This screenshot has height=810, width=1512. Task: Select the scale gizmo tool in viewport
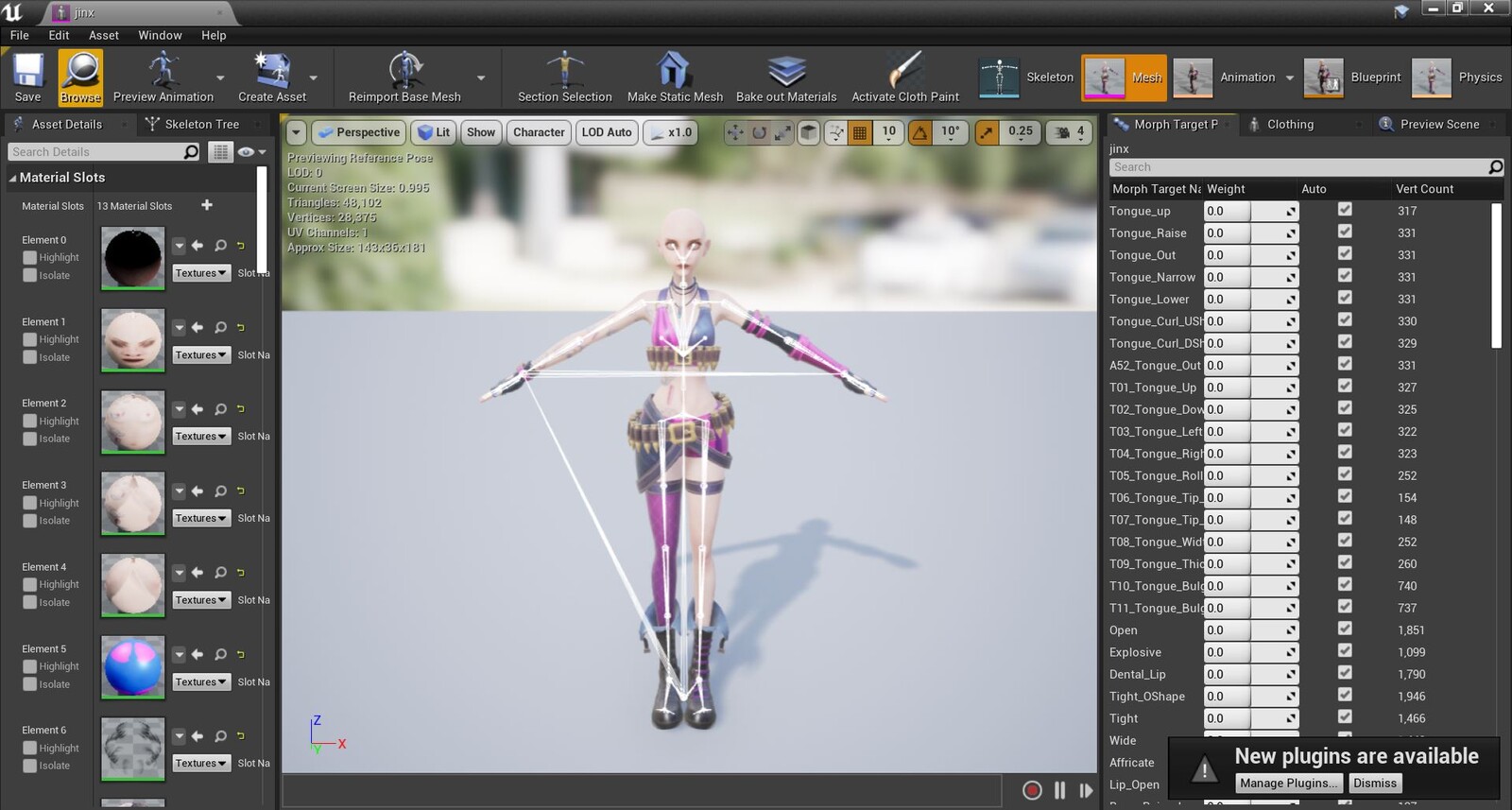point(783,132)
